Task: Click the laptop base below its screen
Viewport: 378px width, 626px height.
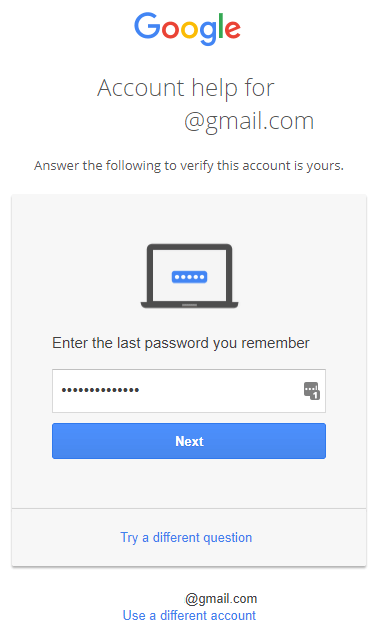Action: tap(189, 305)
